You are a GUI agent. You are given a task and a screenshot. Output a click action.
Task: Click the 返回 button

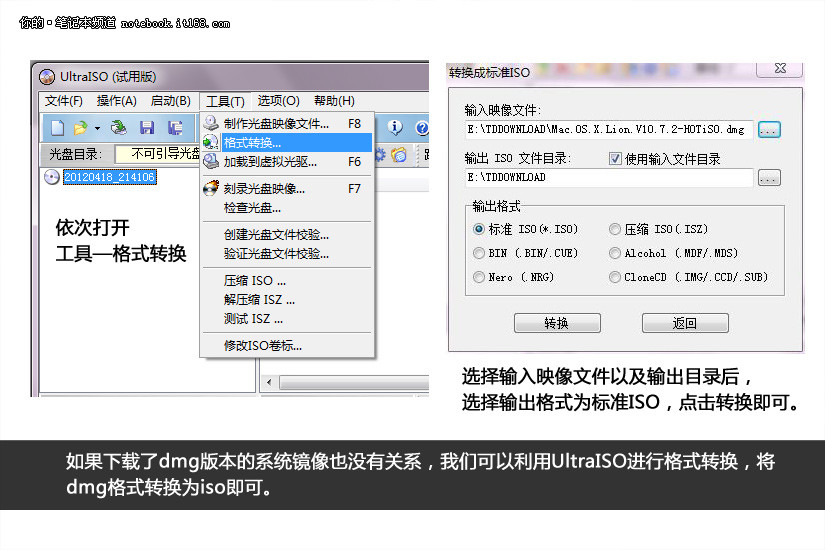point(685,323)
